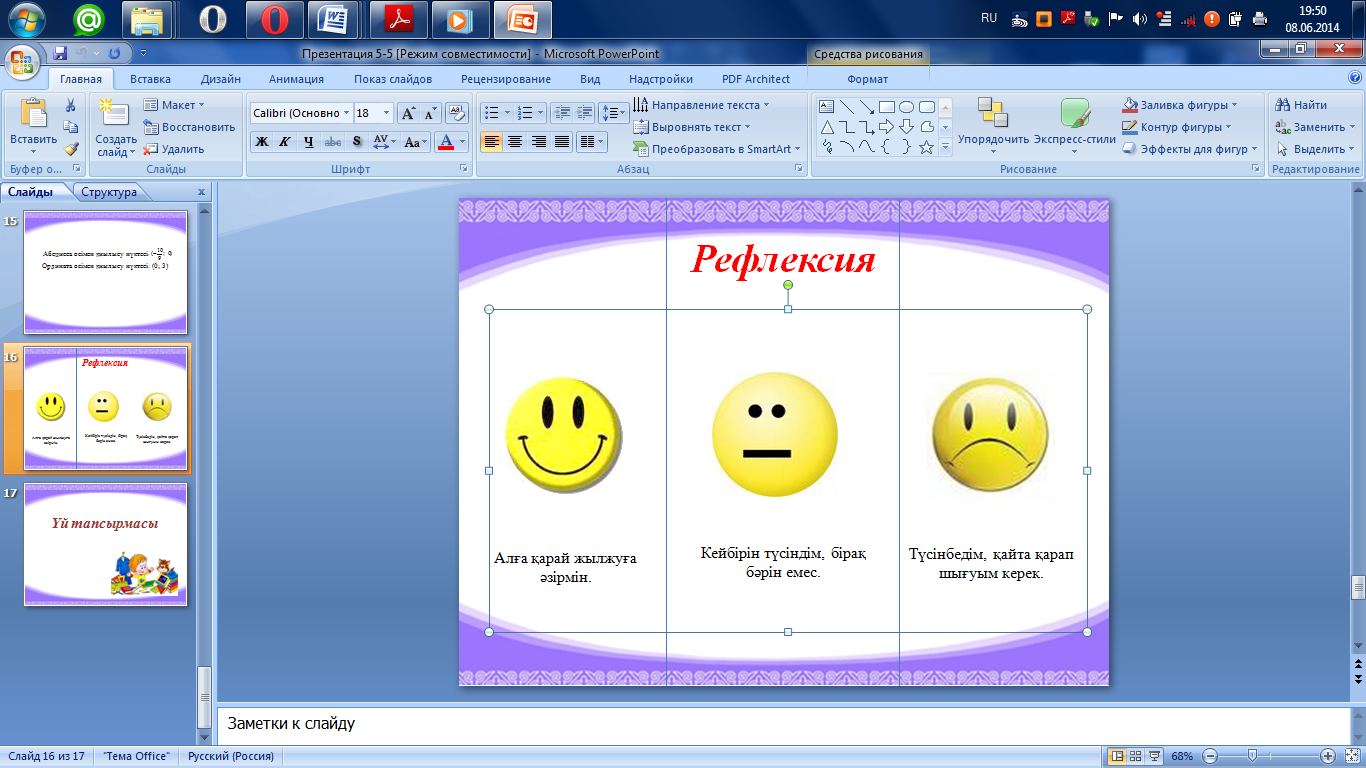Switch to the Анимация ribbon tab
This screenshot has width=1366, height=768.
click(296, 79)
